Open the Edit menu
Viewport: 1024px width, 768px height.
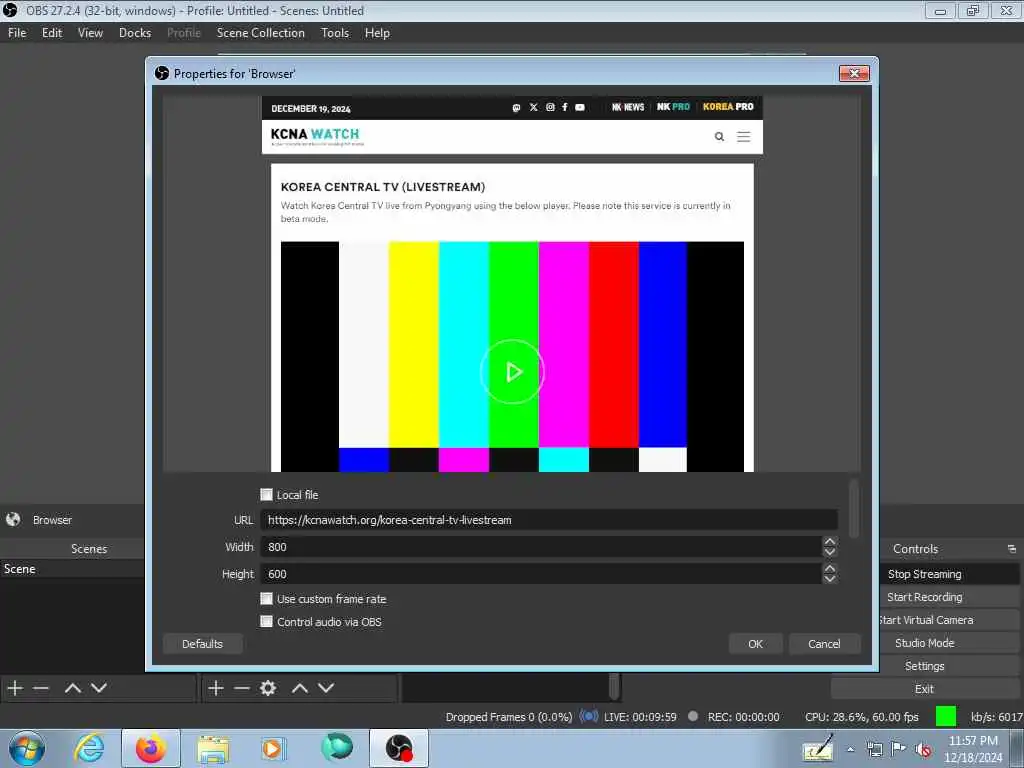pyautogui.click(x=52, y=33)
